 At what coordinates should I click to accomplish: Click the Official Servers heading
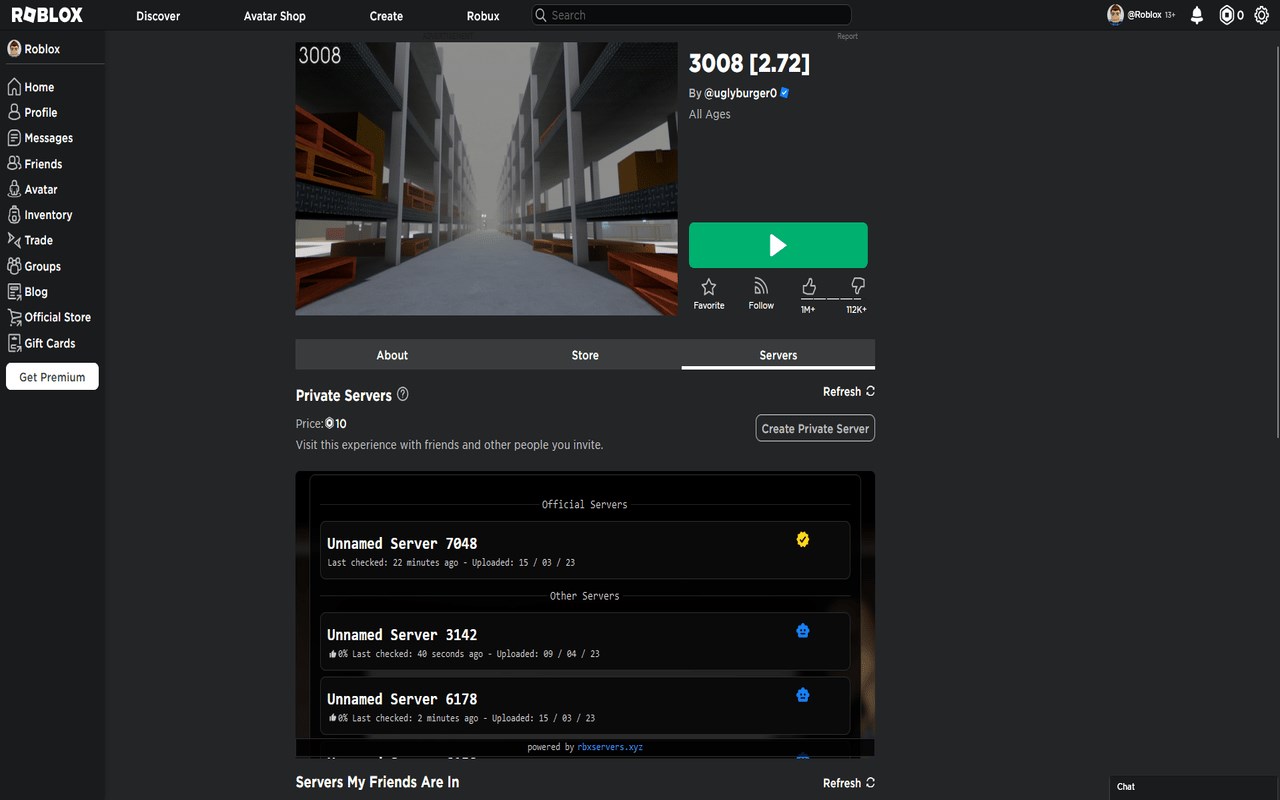[585, 505]
